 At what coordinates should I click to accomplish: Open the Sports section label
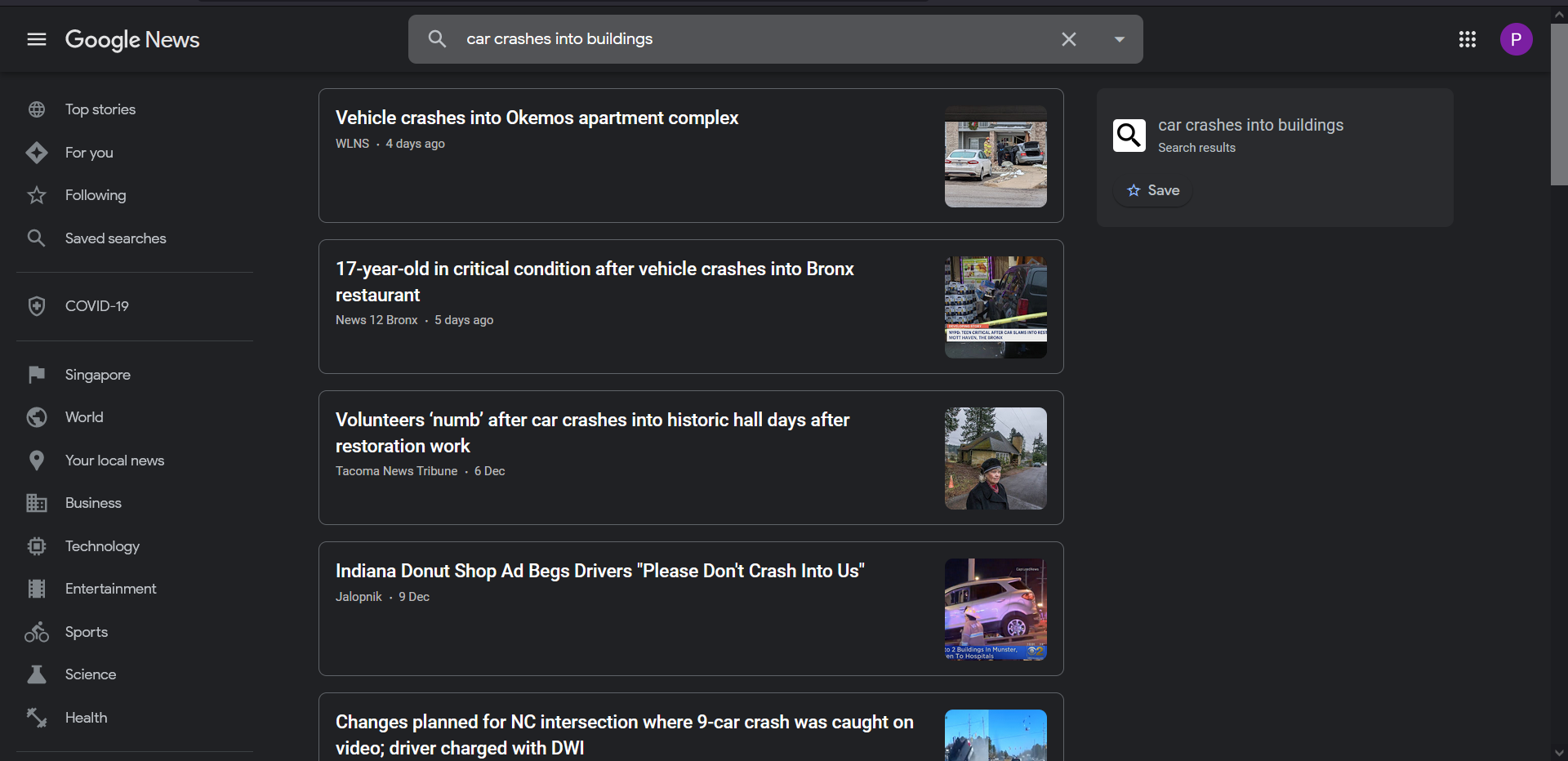87,632
